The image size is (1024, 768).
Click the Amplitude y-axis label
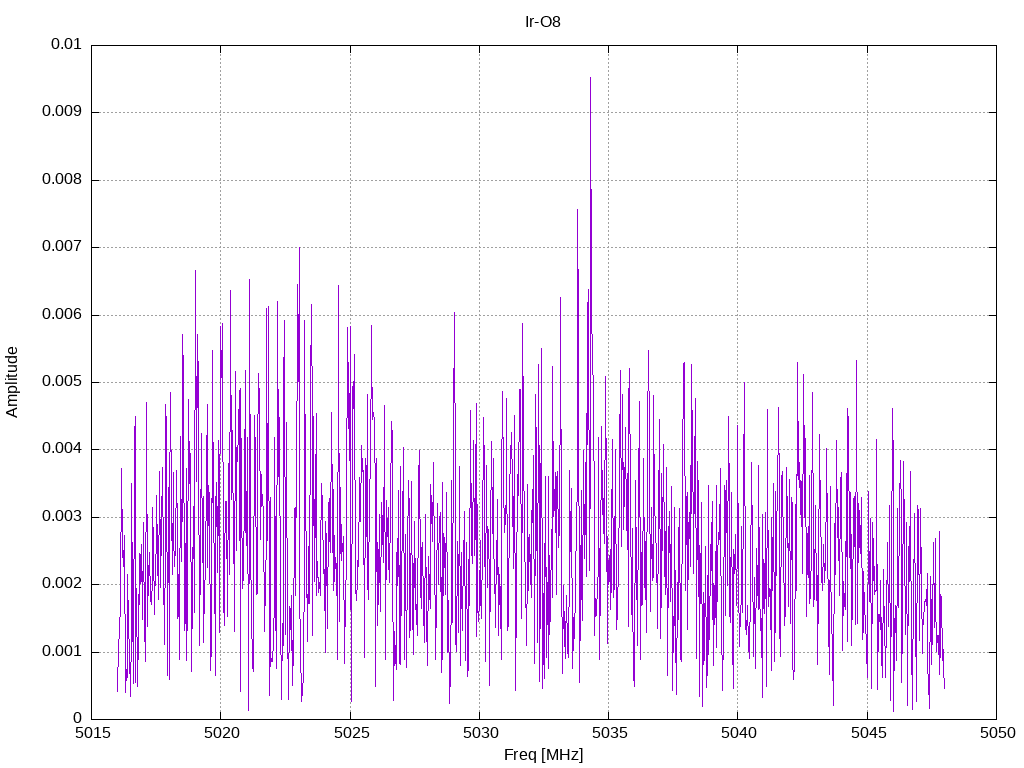click(x=12, y=382)
